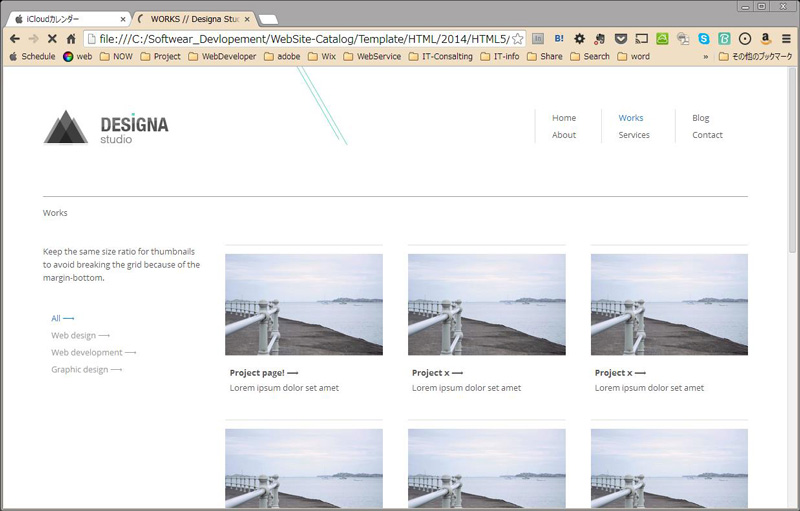The width and height of the screenshot is (800, 511).
Task: Expand the IT-Consalting bookmark folder
Action: [441, 57]
